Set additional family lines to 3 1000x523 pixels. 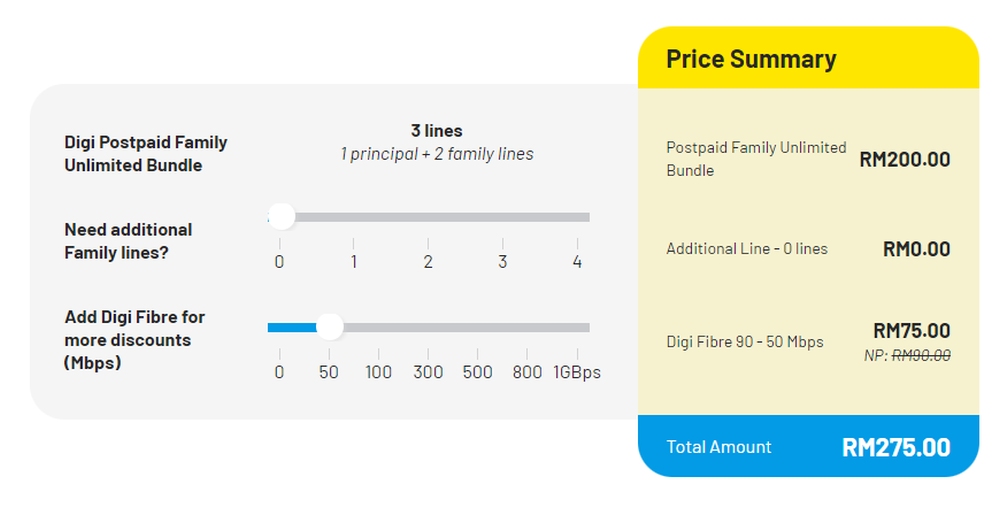tap(503, 217)
